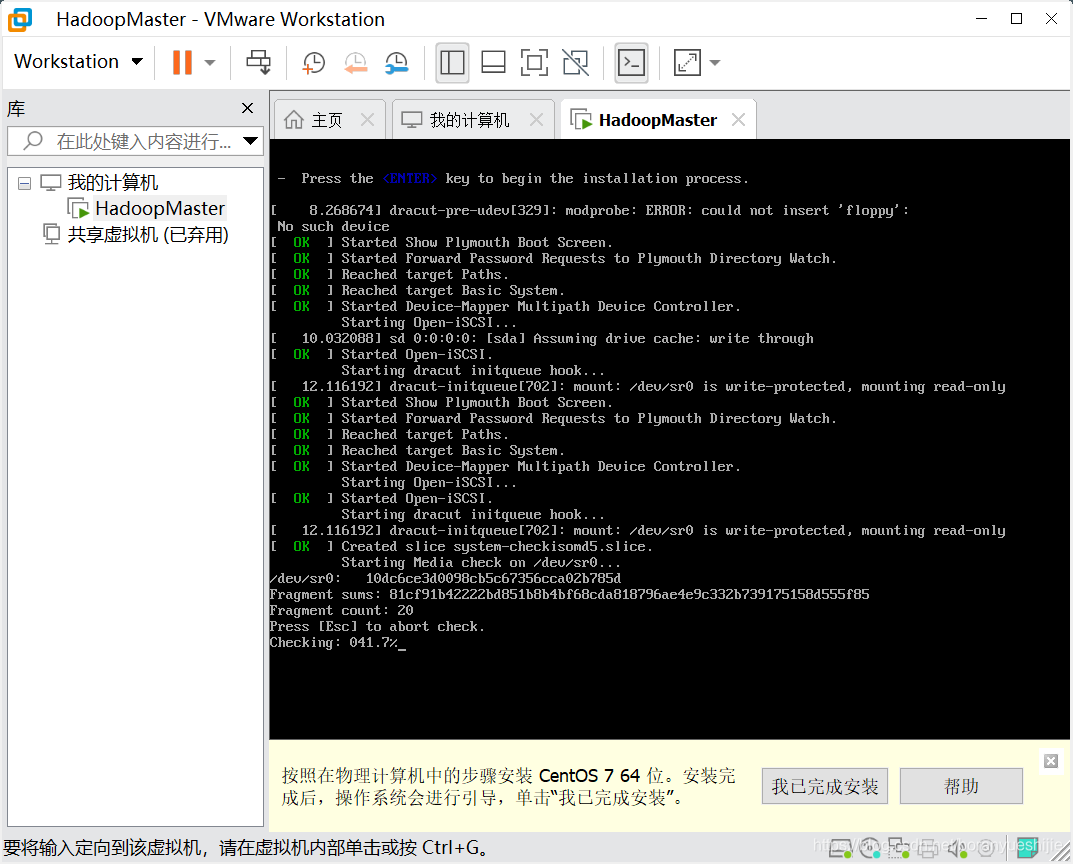The width and height of the screenshot is (1073, 864).
Task: Open the library search filter dropdown
Action: click(x=250, y=142)
